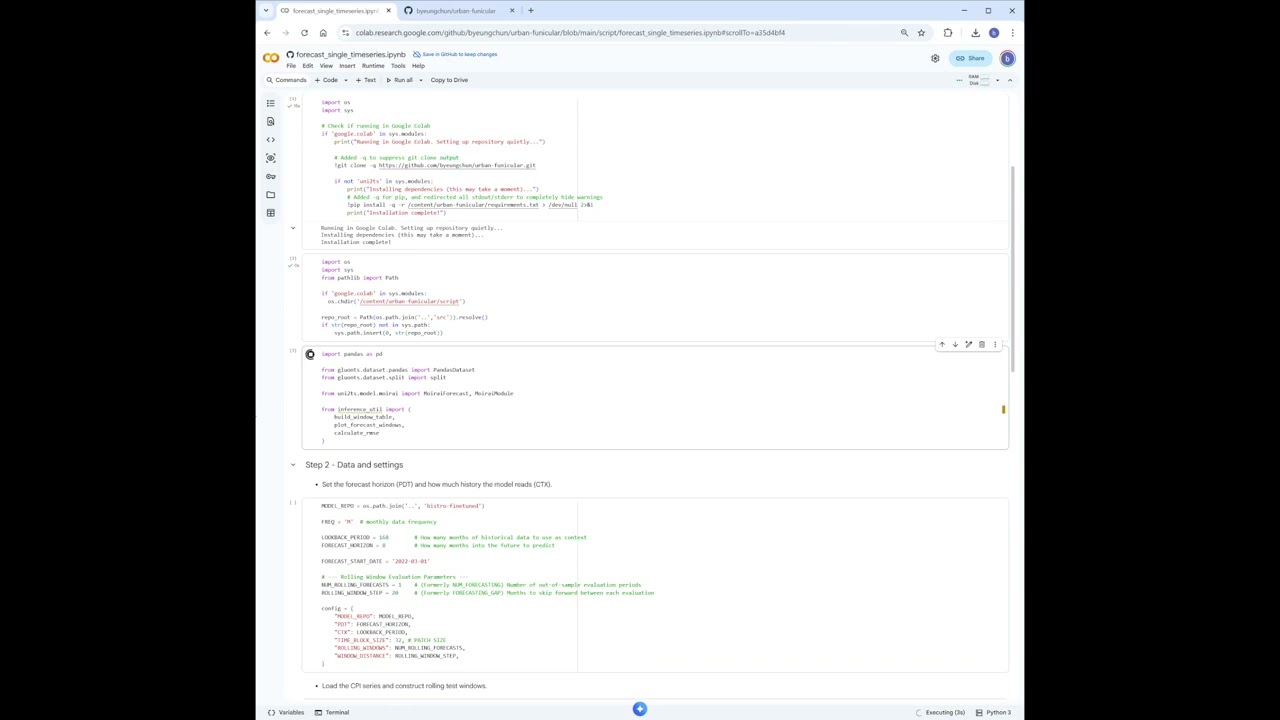Click Run all button
Image resolution: width=1280 pixels, height=720 pixels.
(399, 80)
